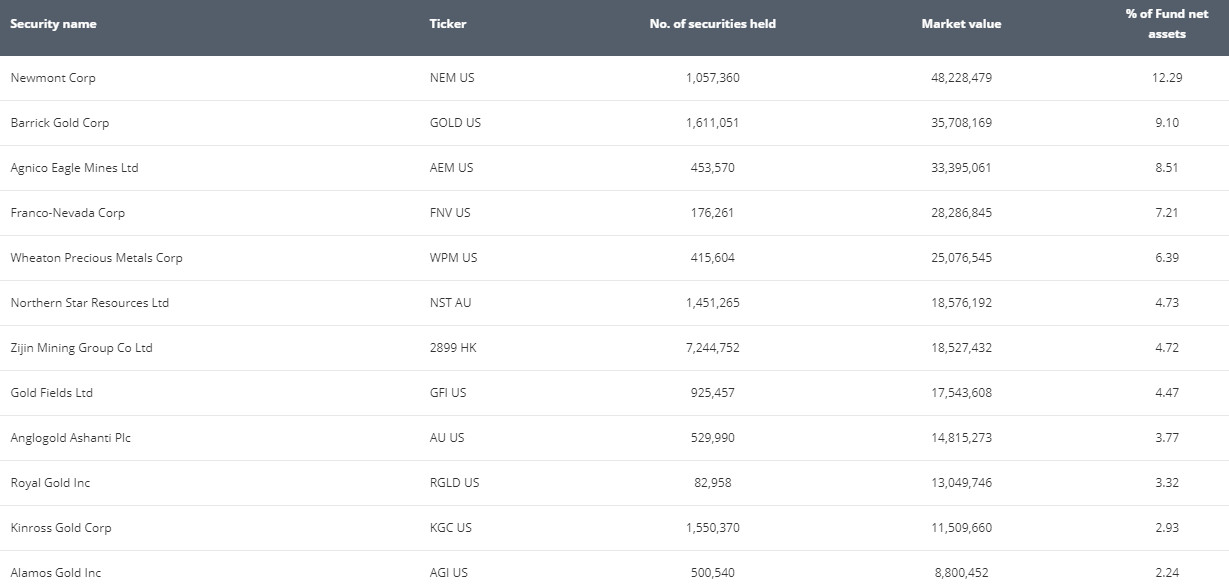Click market value 14,815,273
Viewport: 1229px width, 584px height.
tap(961, 438)
